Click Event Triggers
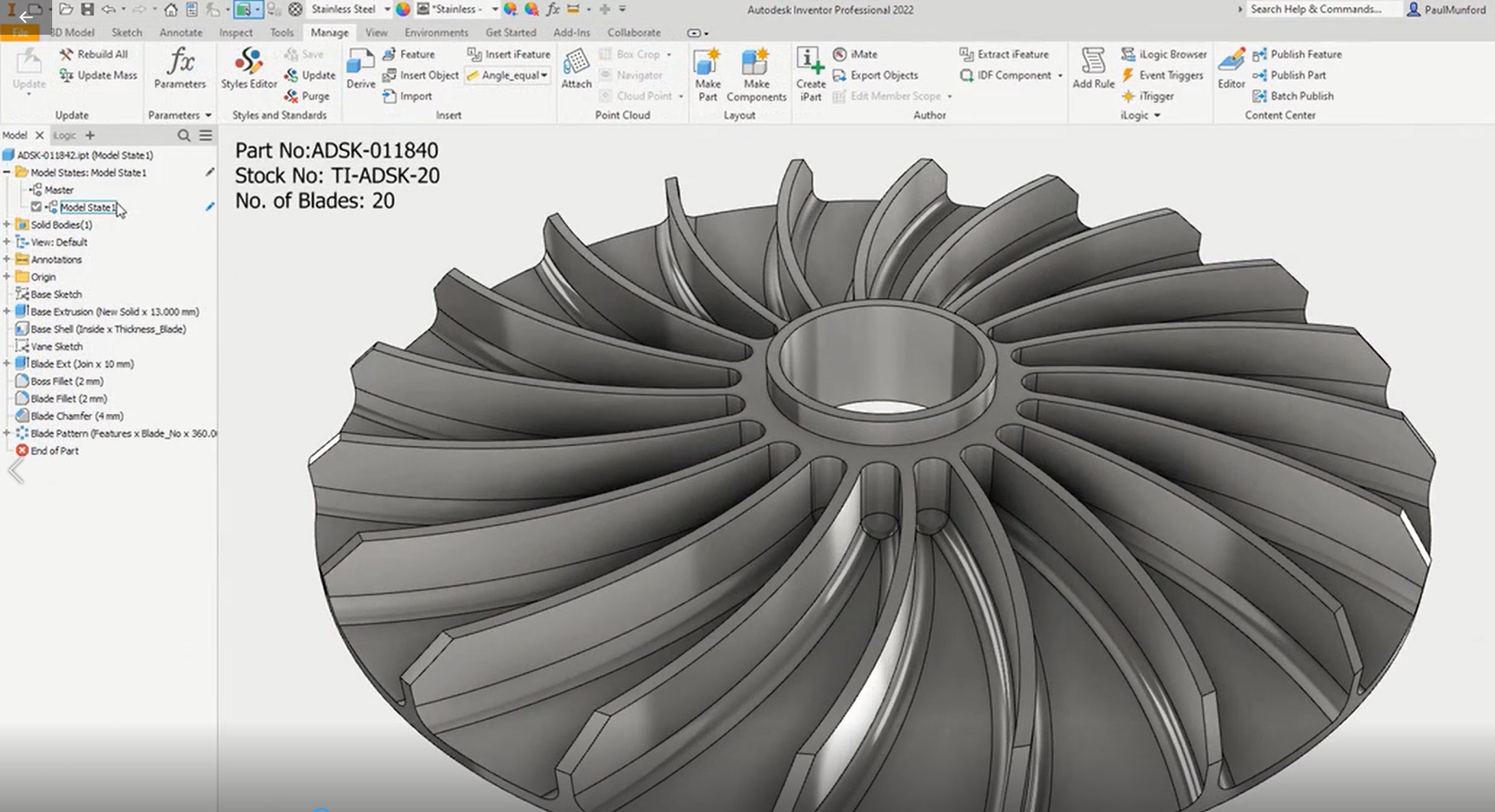Screen dimensions: 1495x812 [x=1162, y=76]
